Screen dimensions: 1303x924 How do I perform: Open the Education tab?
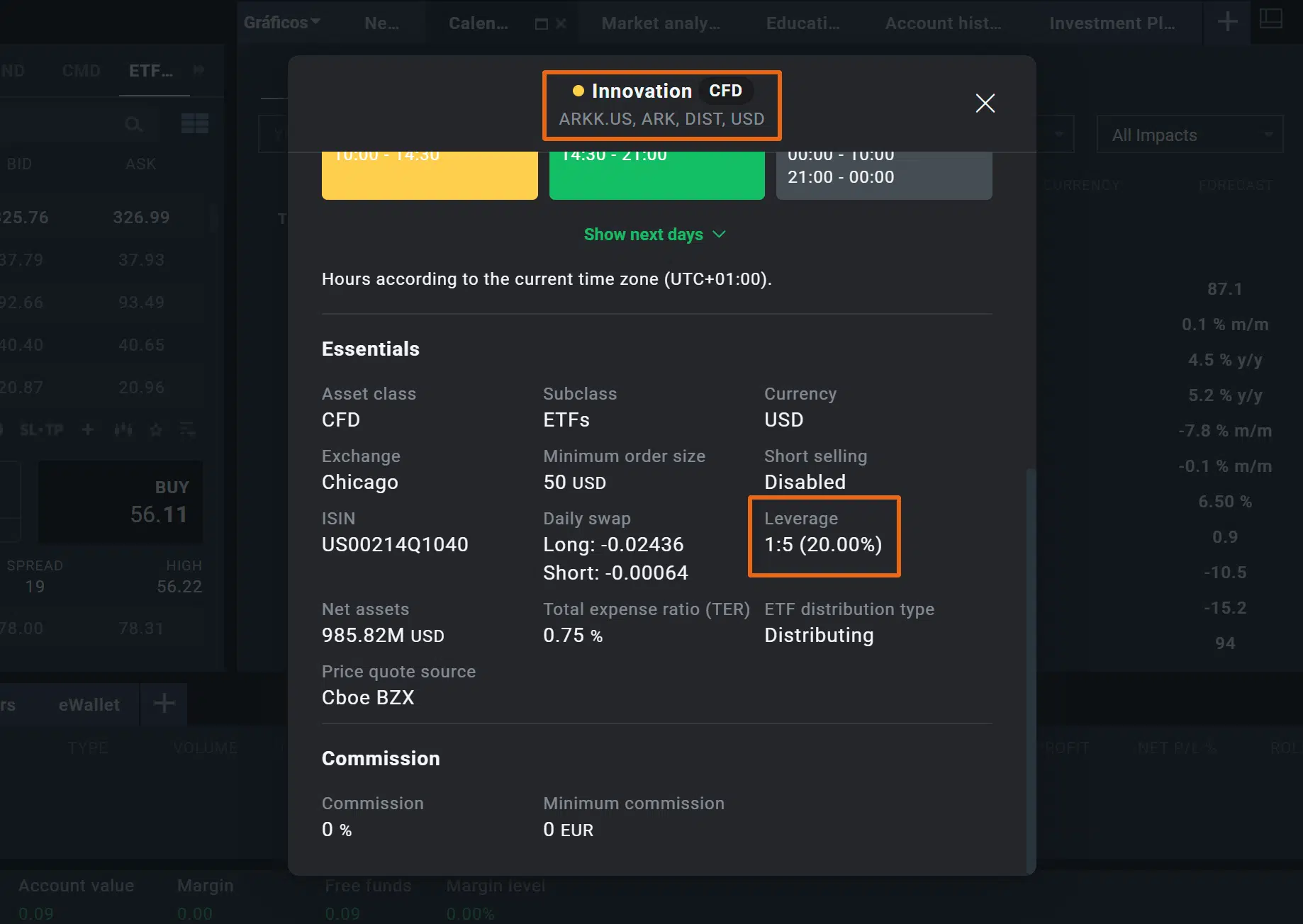803,23
